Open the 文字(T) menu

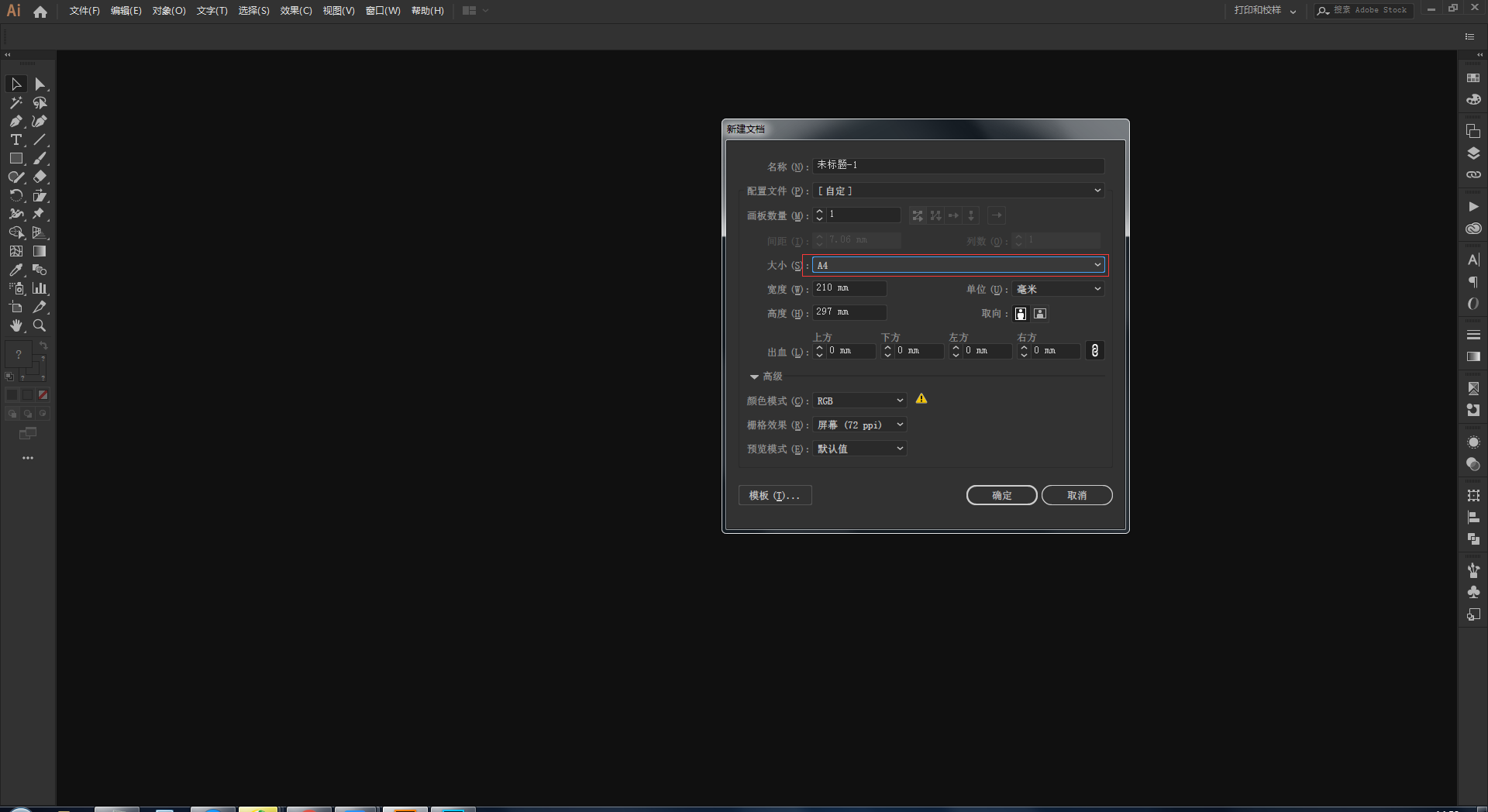click(212, 11)
